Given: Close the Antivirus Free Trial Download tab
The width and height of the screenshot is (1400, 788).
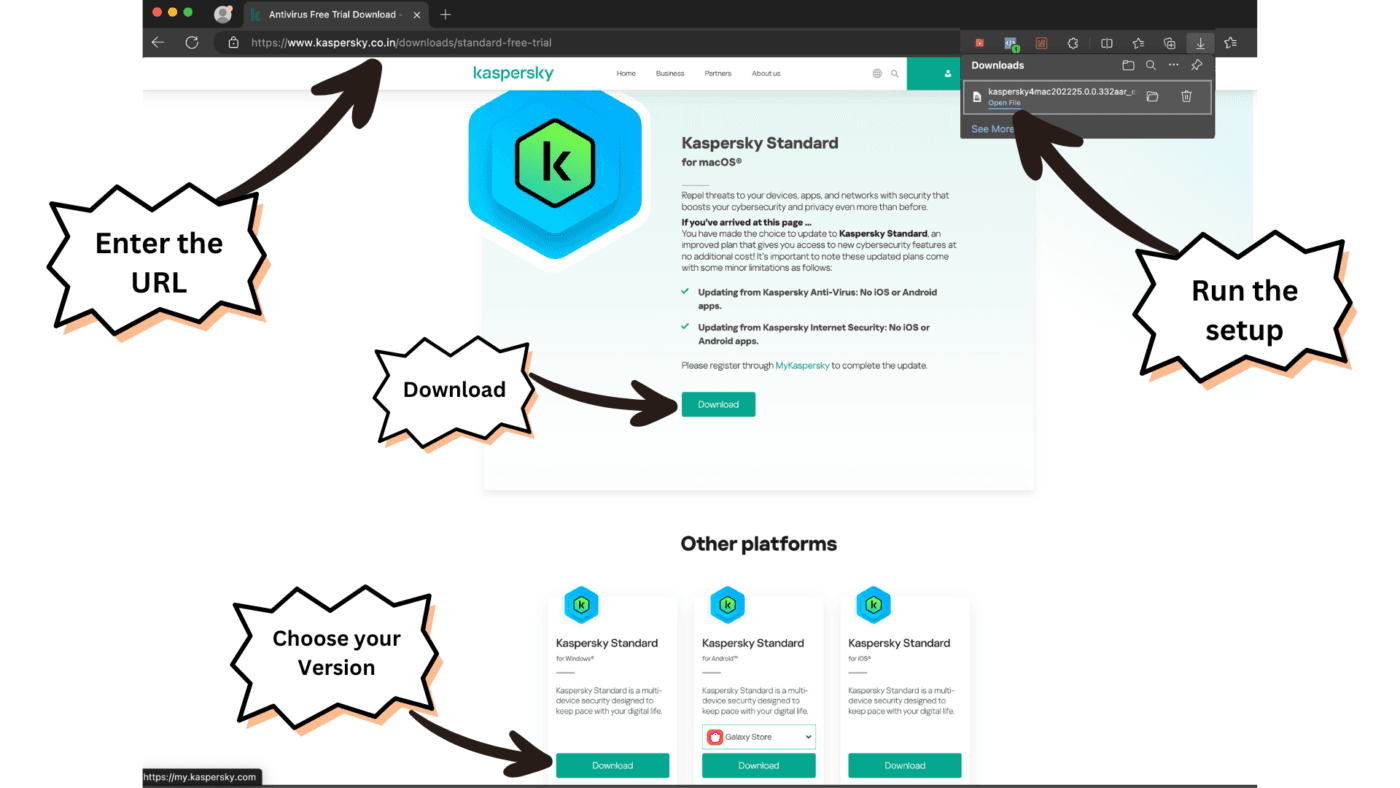Looking at the screenshot, I should (x=415, y=14).
